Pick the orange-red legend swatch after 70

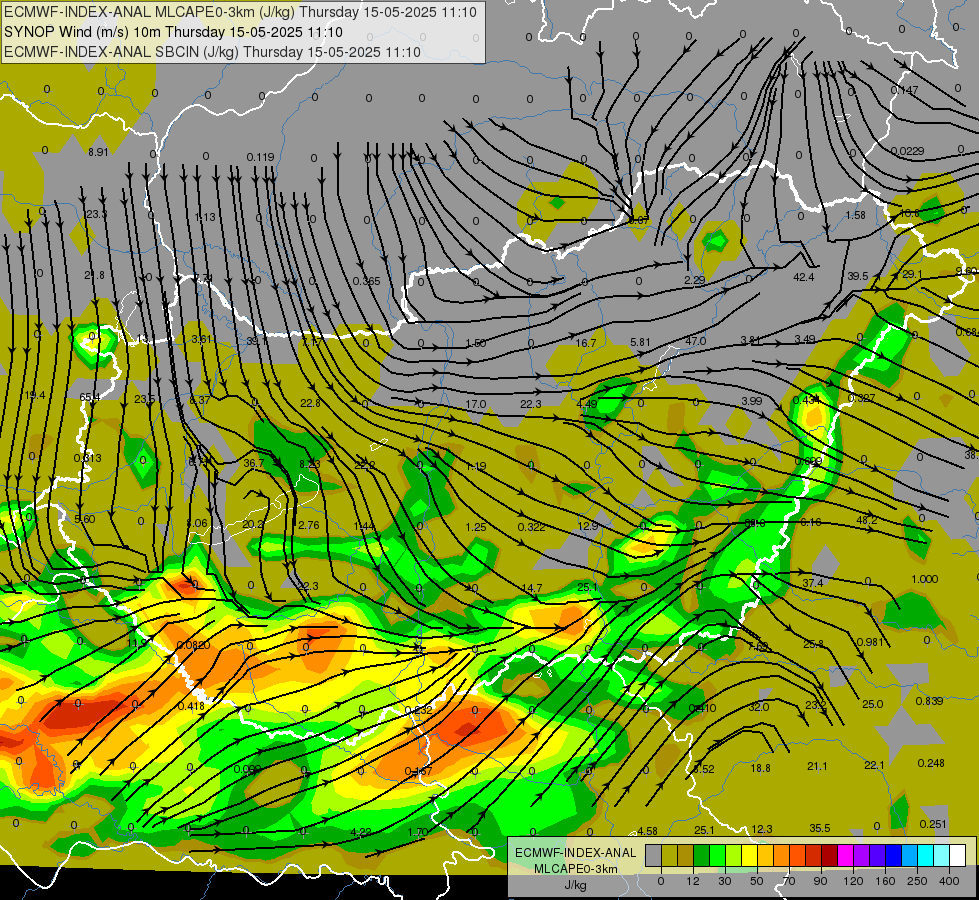coord(797,855)
